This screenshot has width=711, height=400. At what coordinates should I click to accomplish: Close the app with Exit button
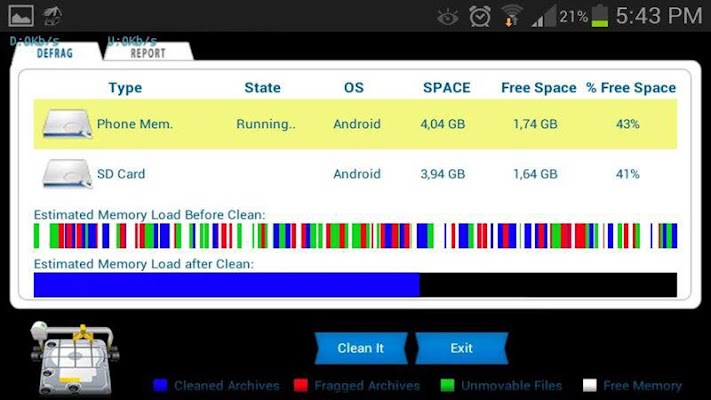pyautogui.click(x=462, y=348)
